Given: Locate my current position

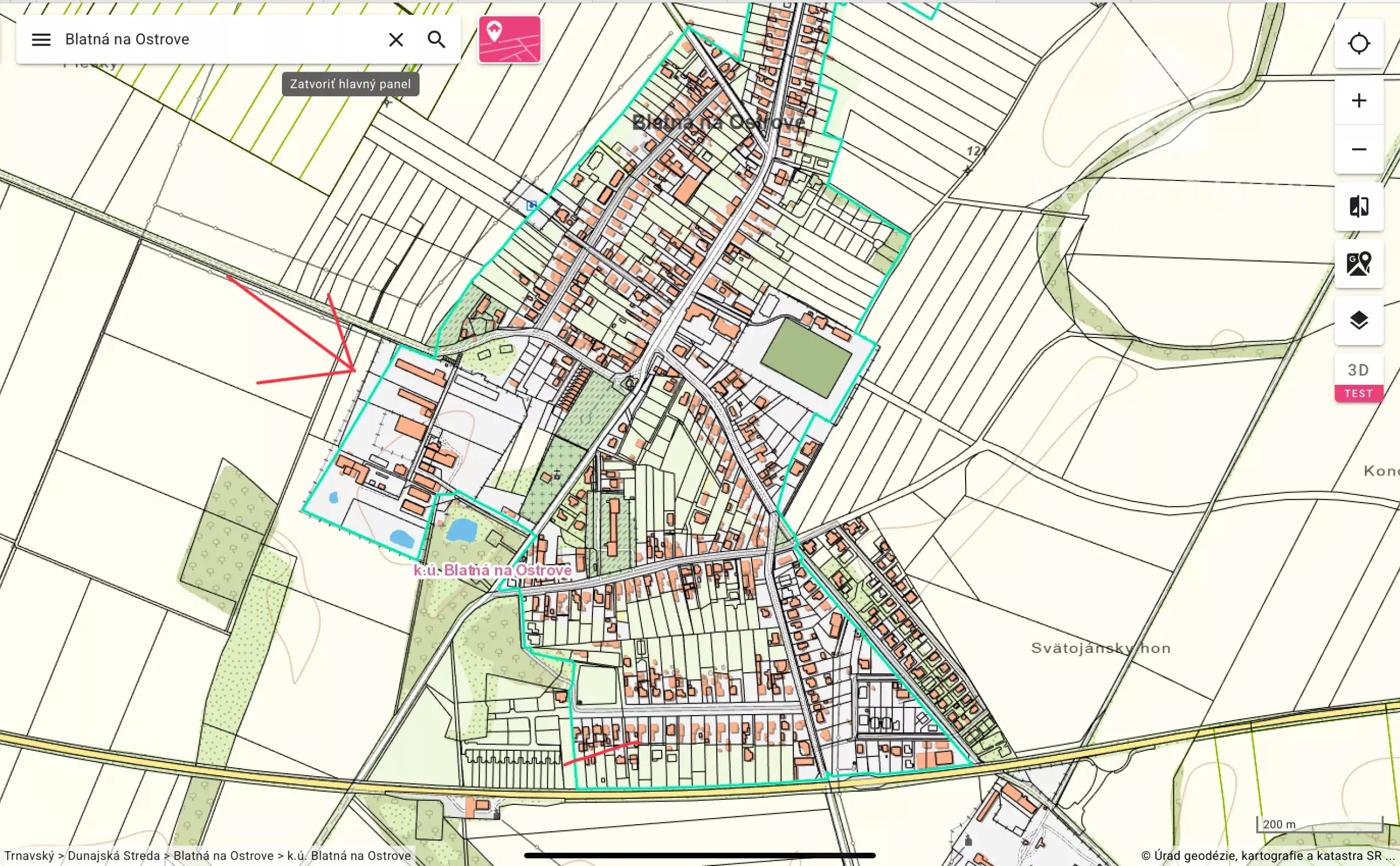Looking at the screenshot, I should tap(1358, 43).
